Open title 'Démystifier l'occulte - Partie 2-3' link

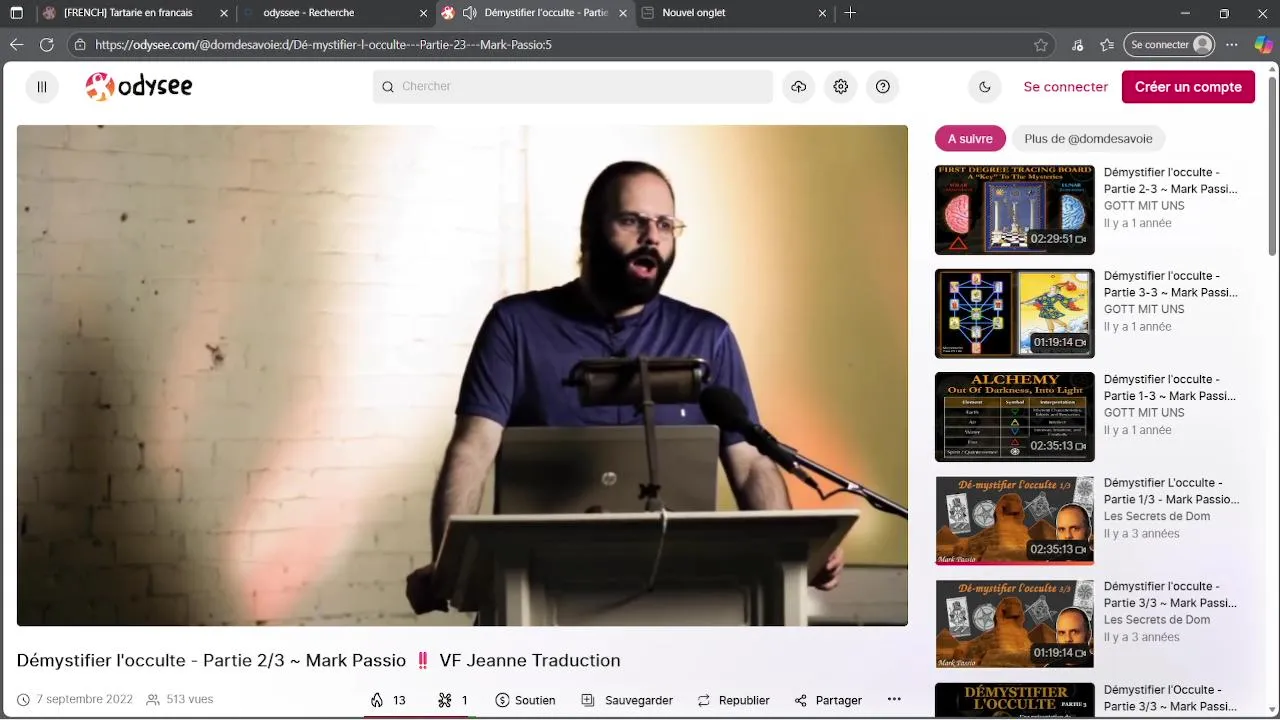pos(1171,180)
